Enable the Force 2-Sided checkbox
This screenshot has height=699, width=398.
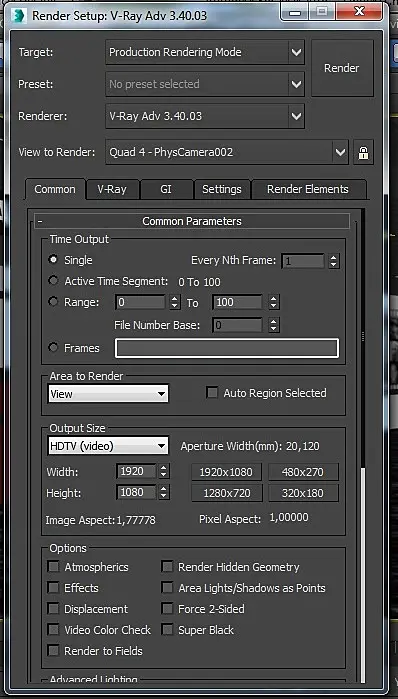coord(167,609)
